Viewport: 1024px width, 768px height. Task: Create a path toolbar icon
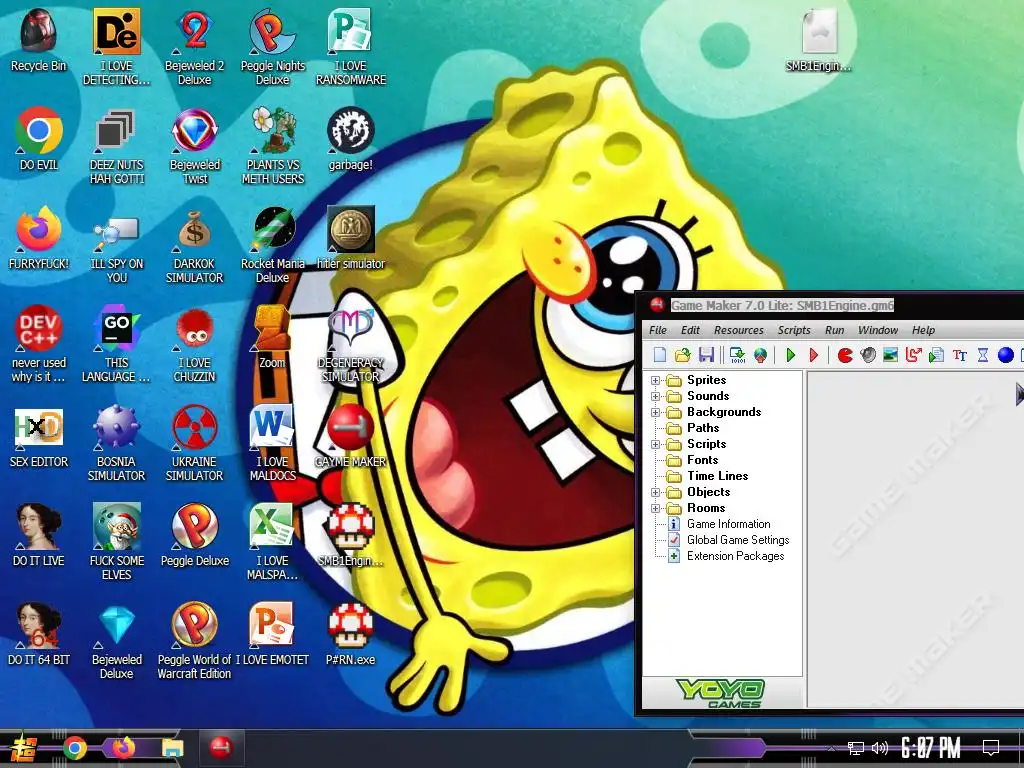click(x=914, y=355)
